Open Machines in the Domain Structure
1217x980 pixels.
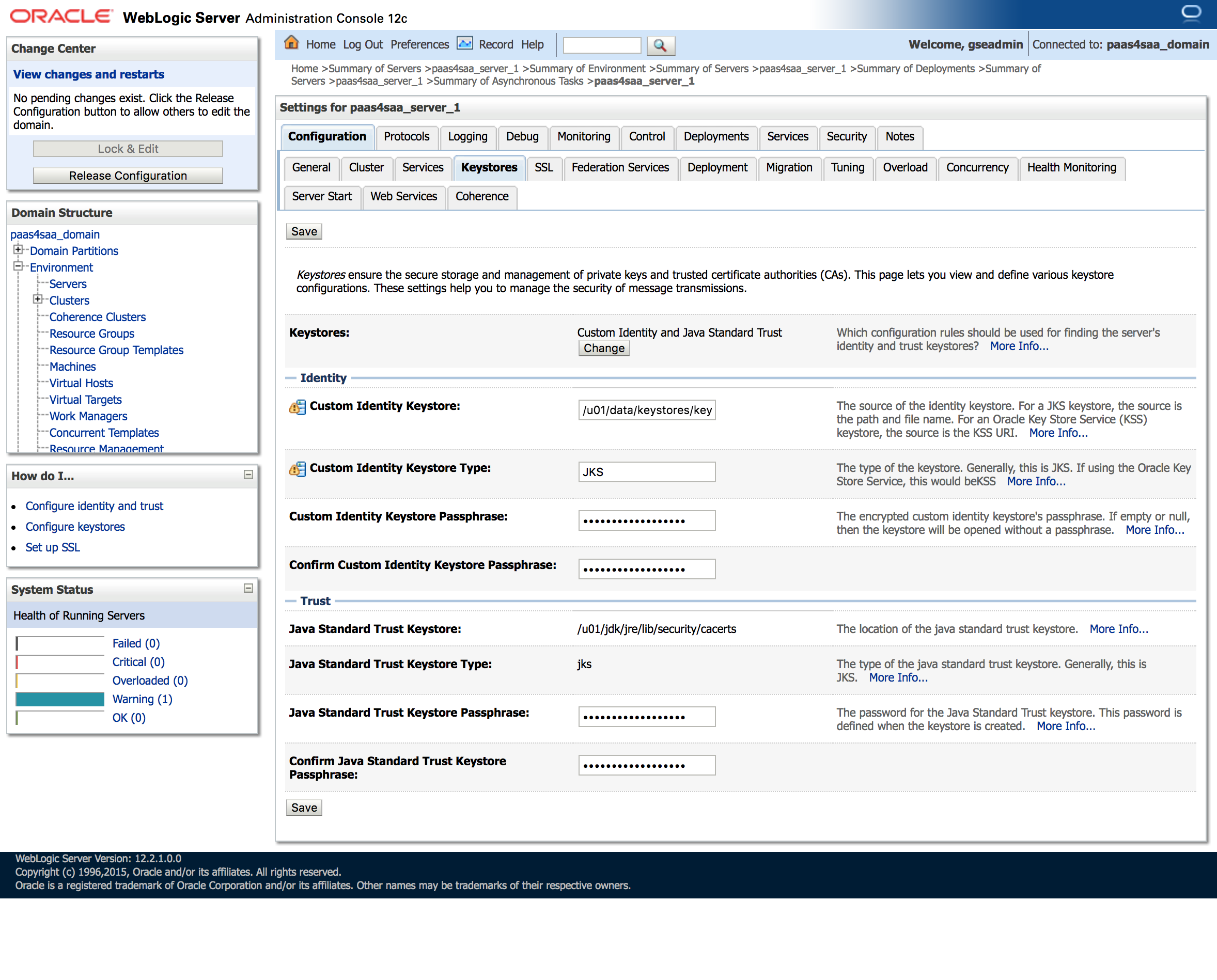[x=72, y=367]
